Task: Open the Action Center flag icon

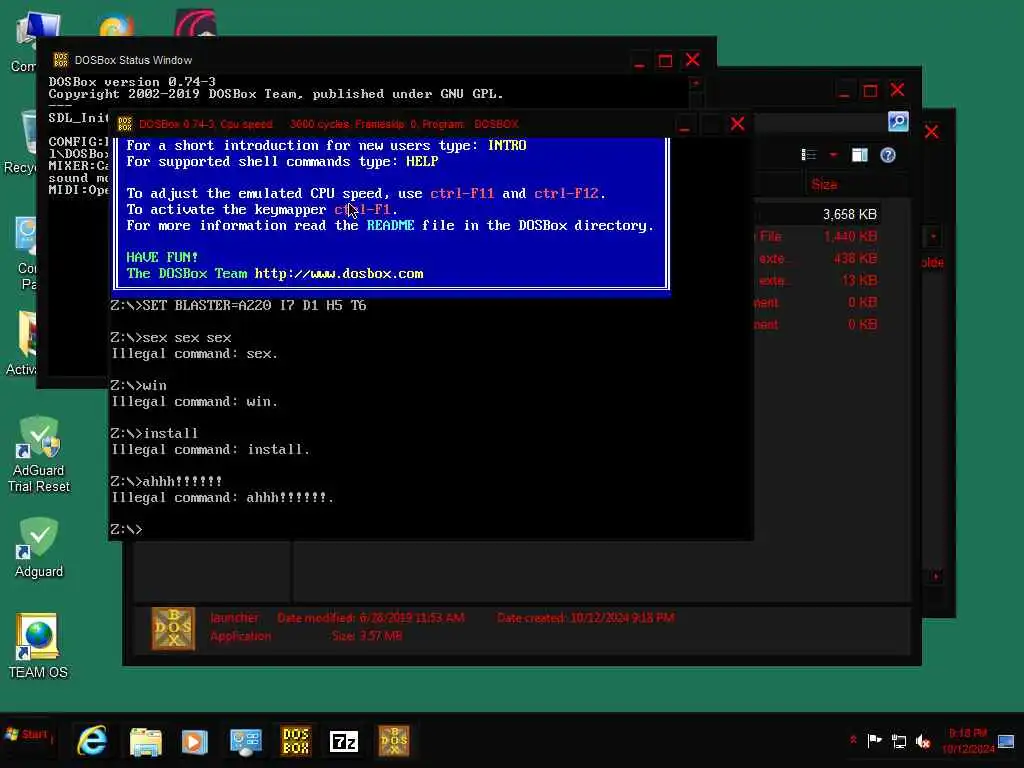Action: point(874,741)
